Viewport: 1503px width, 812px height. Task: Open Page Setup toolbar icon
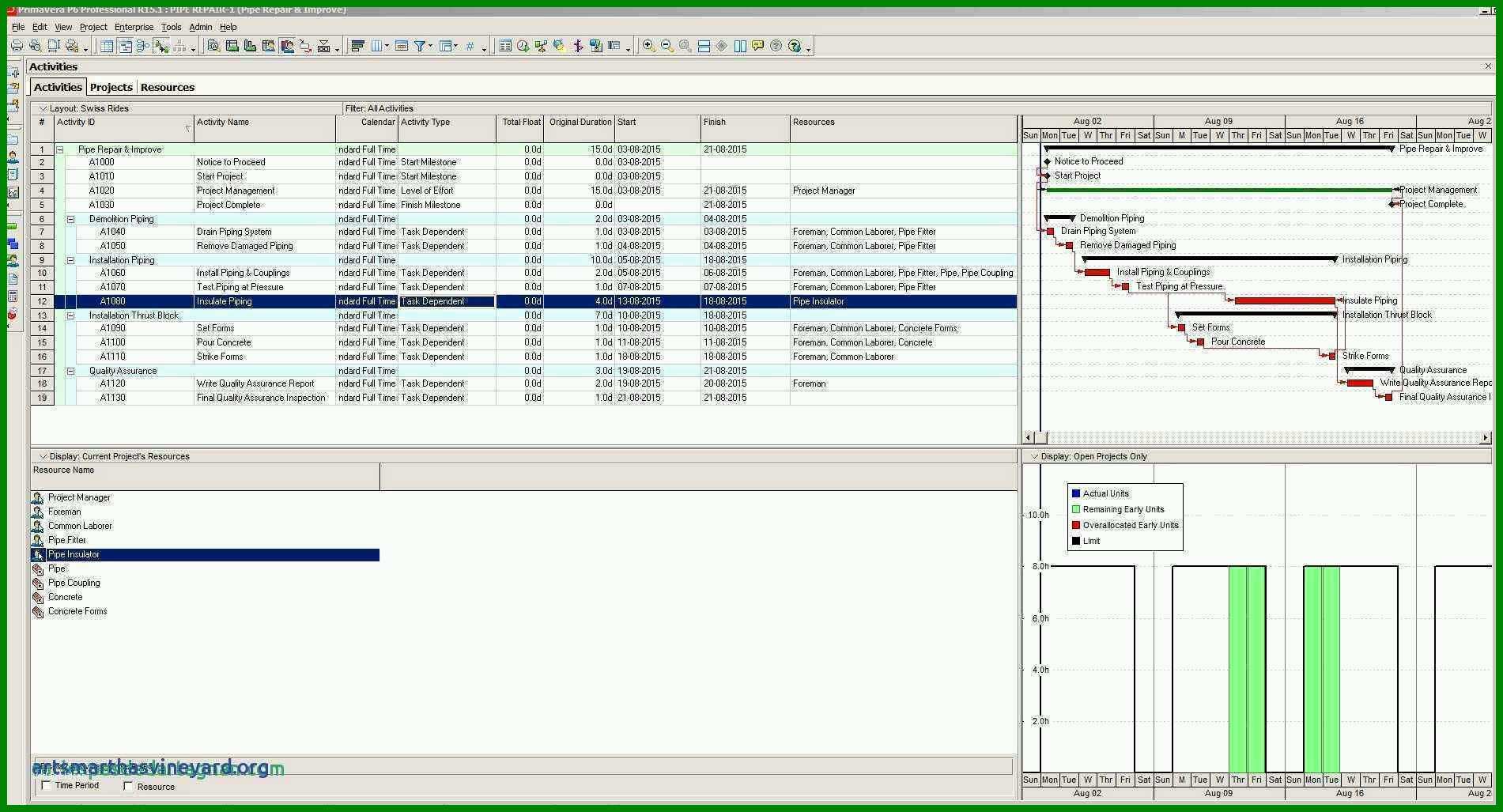click(x=53, y=46)
